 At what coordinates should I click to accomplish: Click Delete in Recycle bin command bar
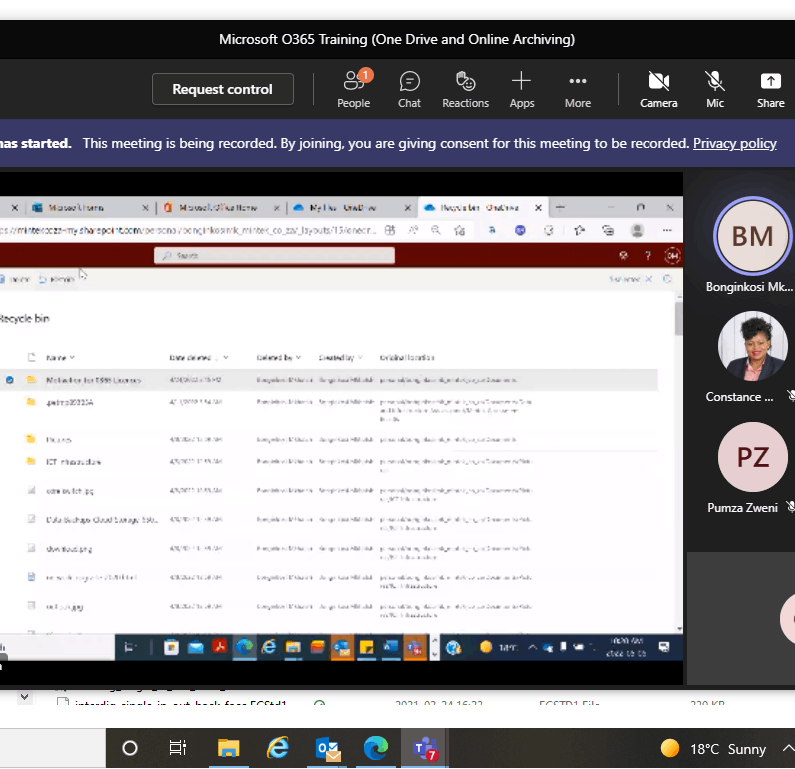15,279
